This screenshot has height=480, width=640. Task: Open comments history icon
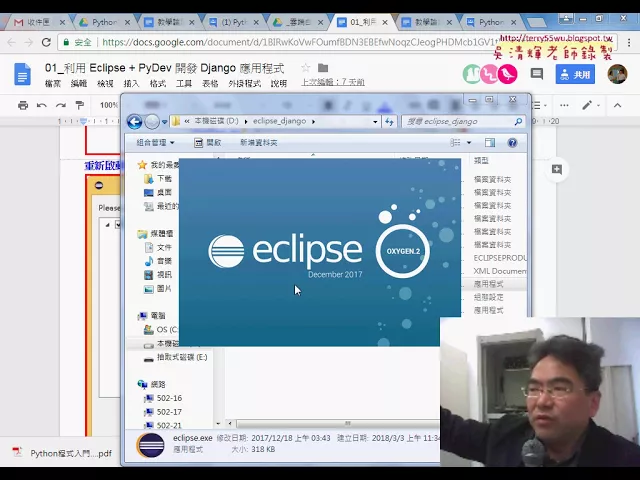(x=537, y=74)
